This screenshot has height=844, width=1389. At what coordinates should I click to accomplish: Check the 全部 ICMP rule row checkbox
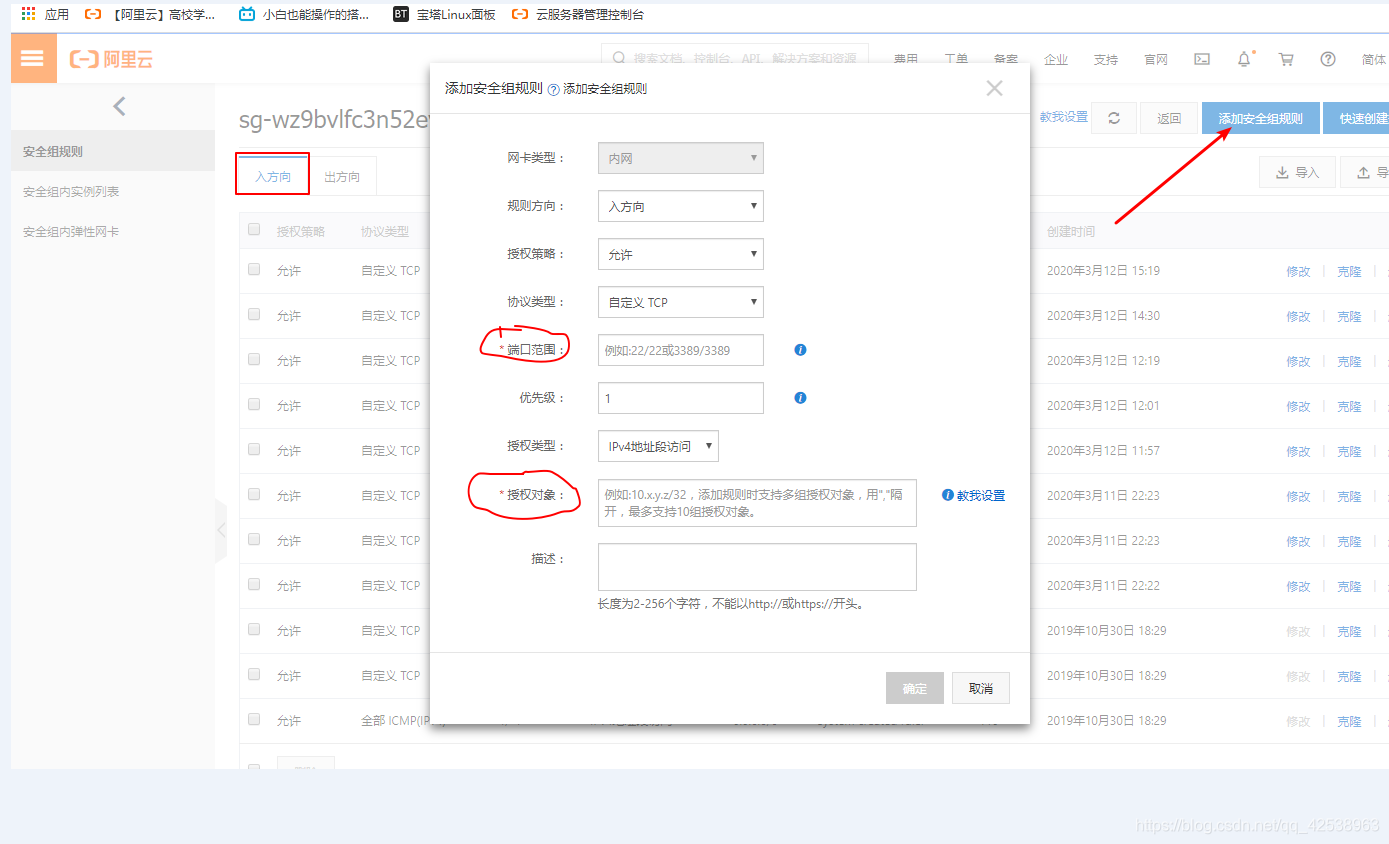pyautogui.click(x=254, y=719)
